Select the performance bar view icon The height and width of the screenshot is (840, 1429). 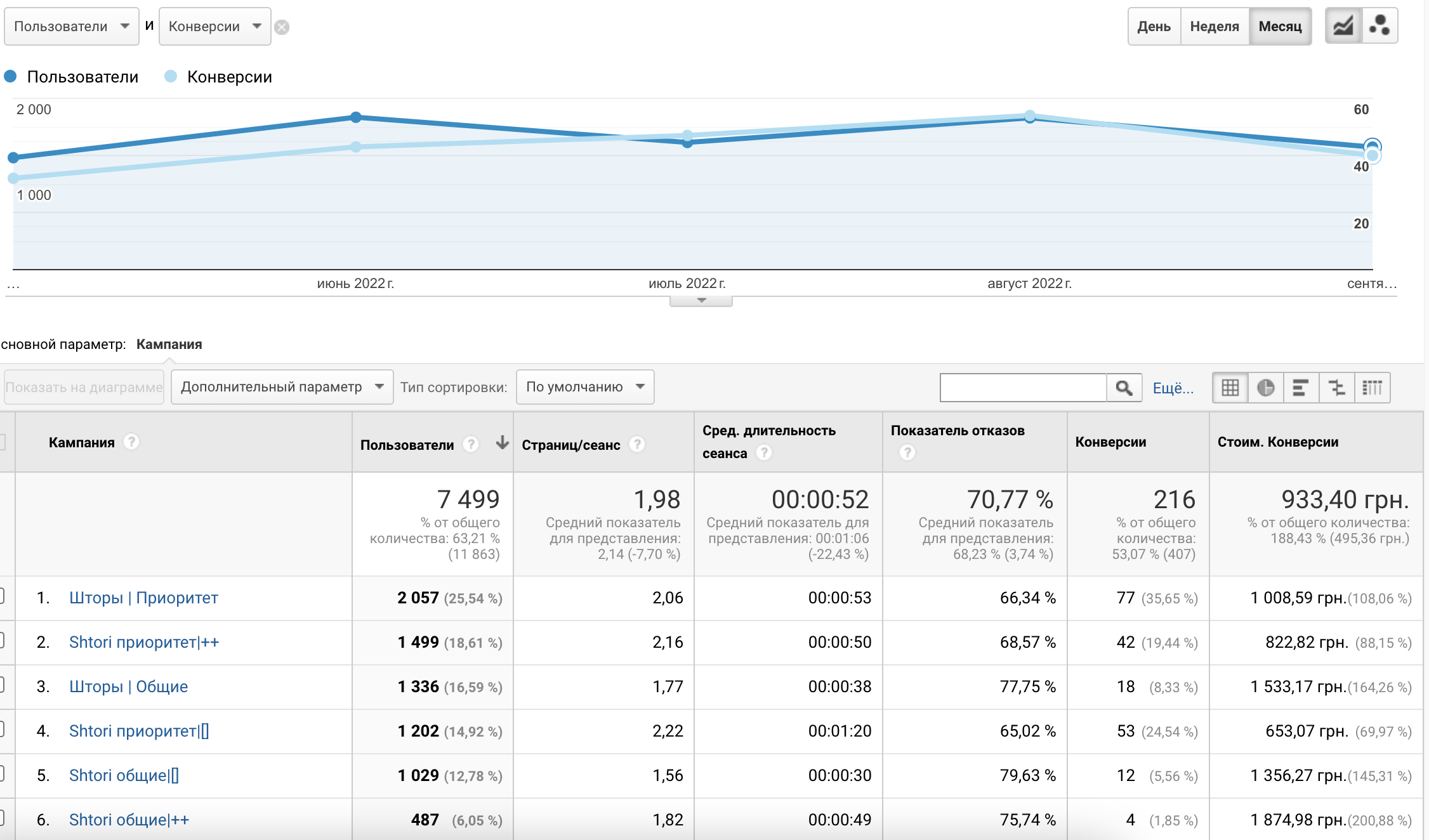[1301, 388]
